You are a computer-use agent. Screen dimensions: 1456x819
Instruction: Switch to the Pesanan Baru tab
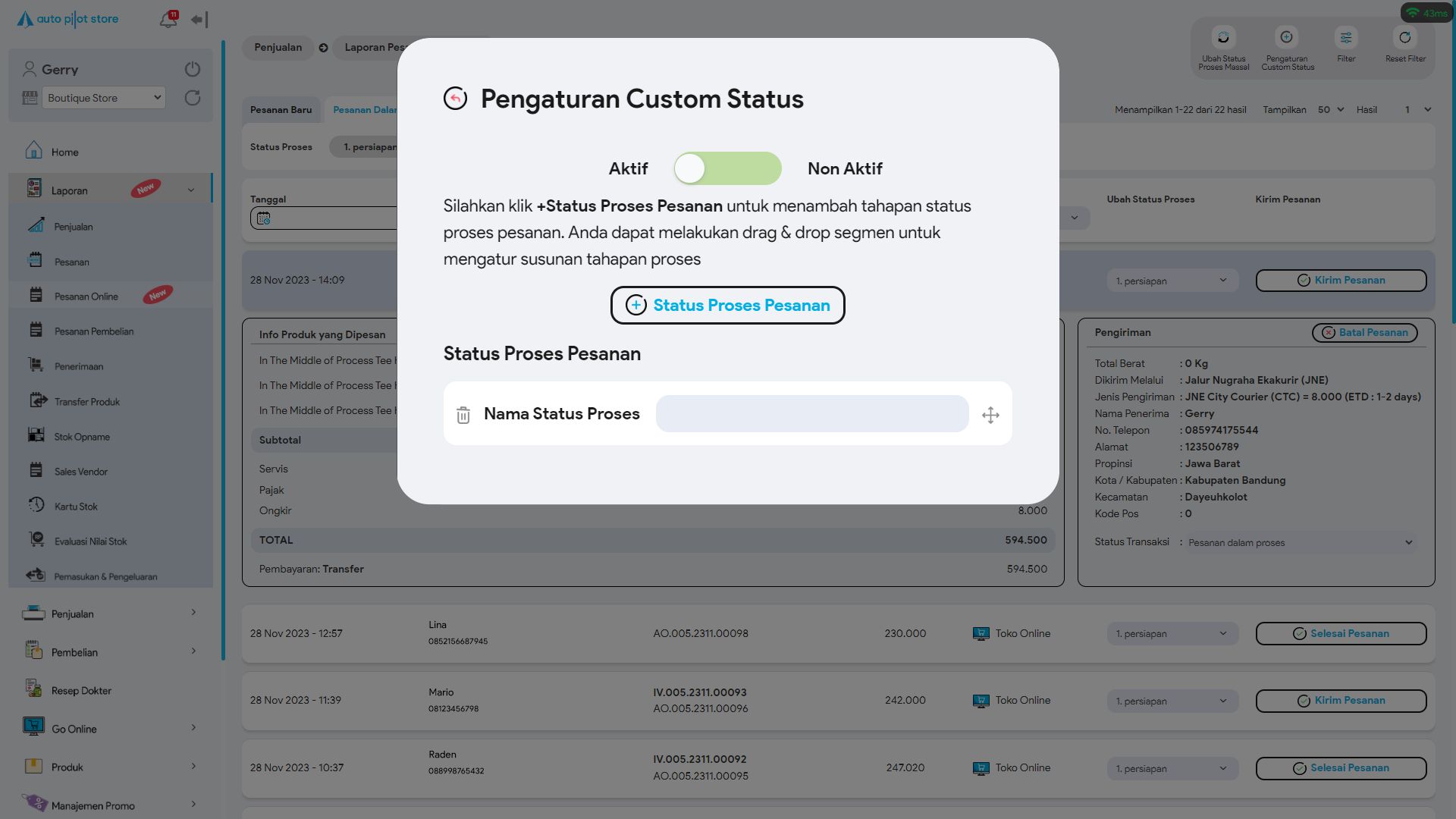click(281, 110)
